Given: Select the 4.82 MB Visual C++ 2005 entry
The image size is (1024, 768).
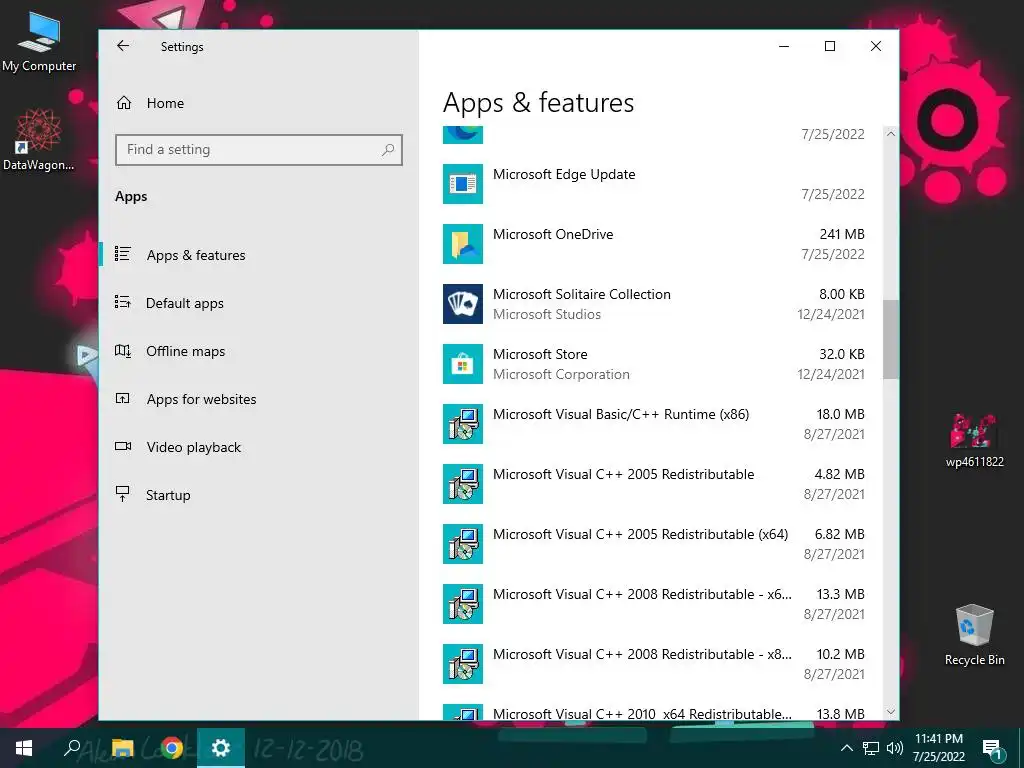Looking at the screenshot, I should [624, 475].
